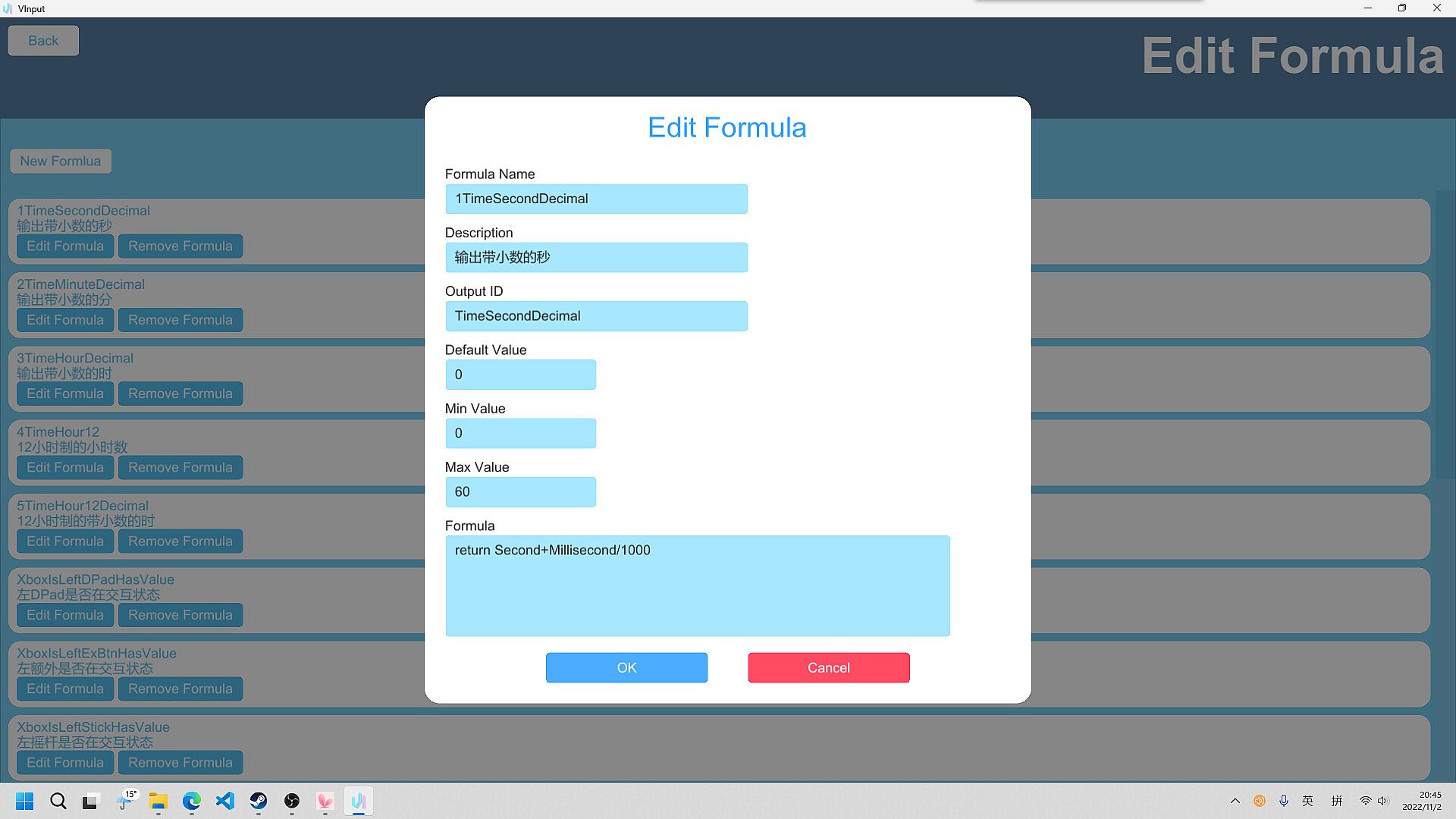Open Visual Studio Code from taskbar

click(225, 801)
